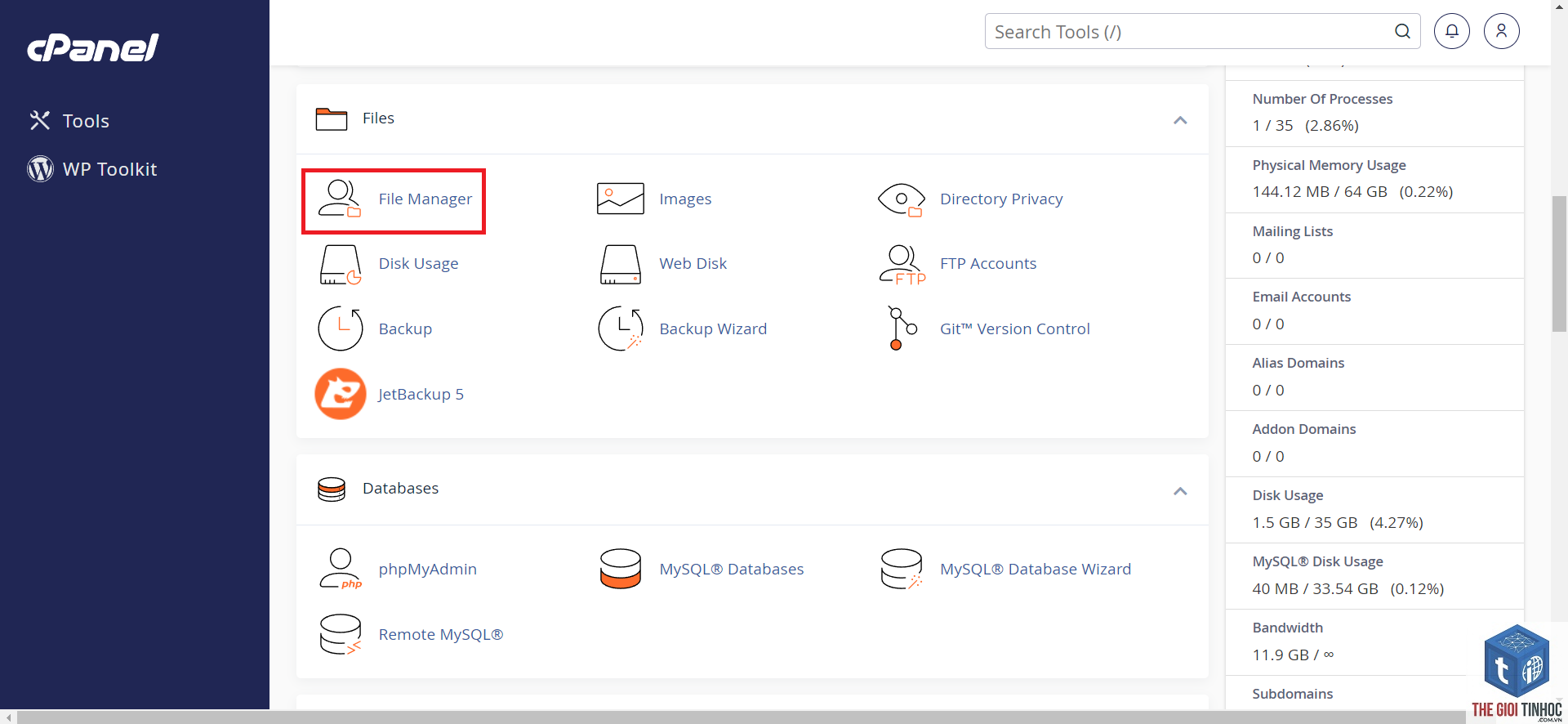Screen dimensions: 1568x724
Task: Click the MySQL Database Wizard icon
Action: [902, 569]
